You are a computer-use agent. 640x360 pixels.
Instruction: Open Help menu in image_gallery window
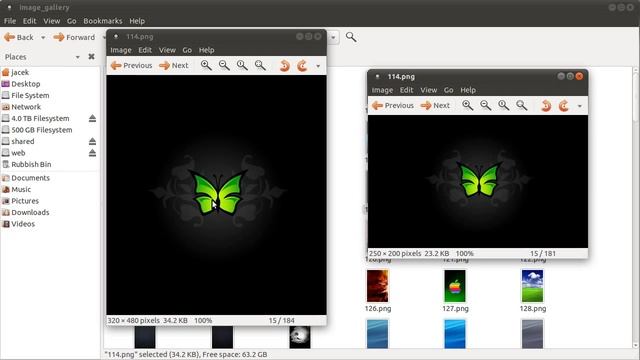(137, 21)
